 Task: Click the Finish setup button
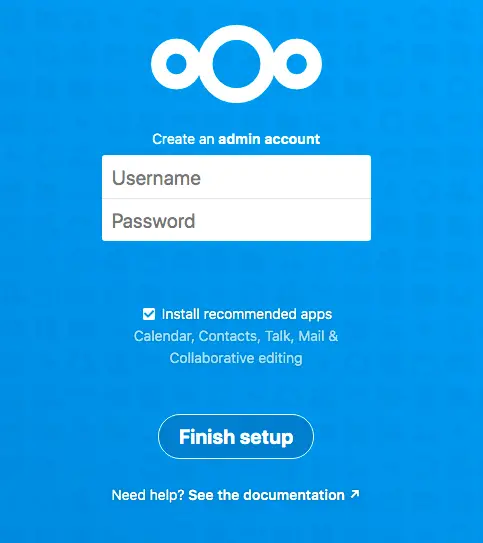(236, 436)
